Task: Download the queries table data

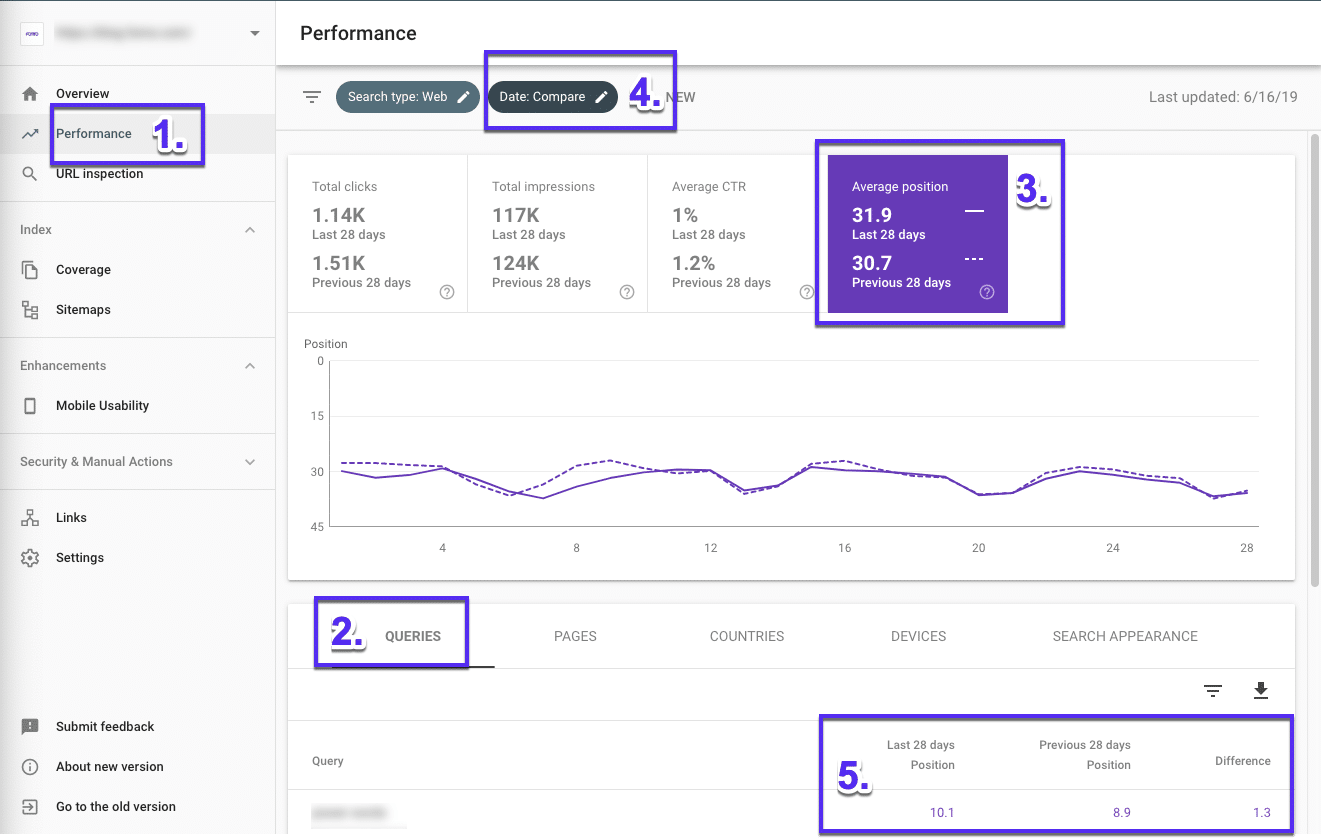Action: click(x=1260, y=690)
